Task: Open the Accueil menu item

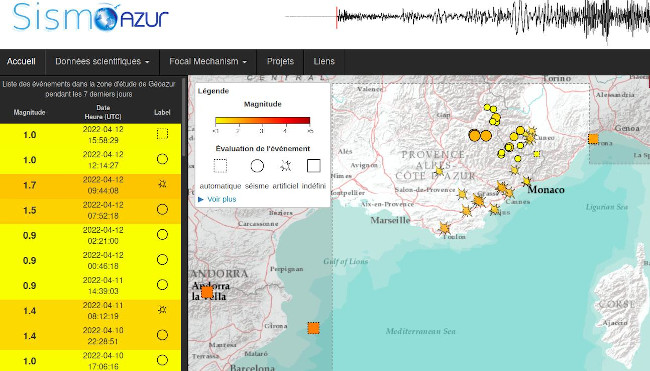Action: [22, 62]
